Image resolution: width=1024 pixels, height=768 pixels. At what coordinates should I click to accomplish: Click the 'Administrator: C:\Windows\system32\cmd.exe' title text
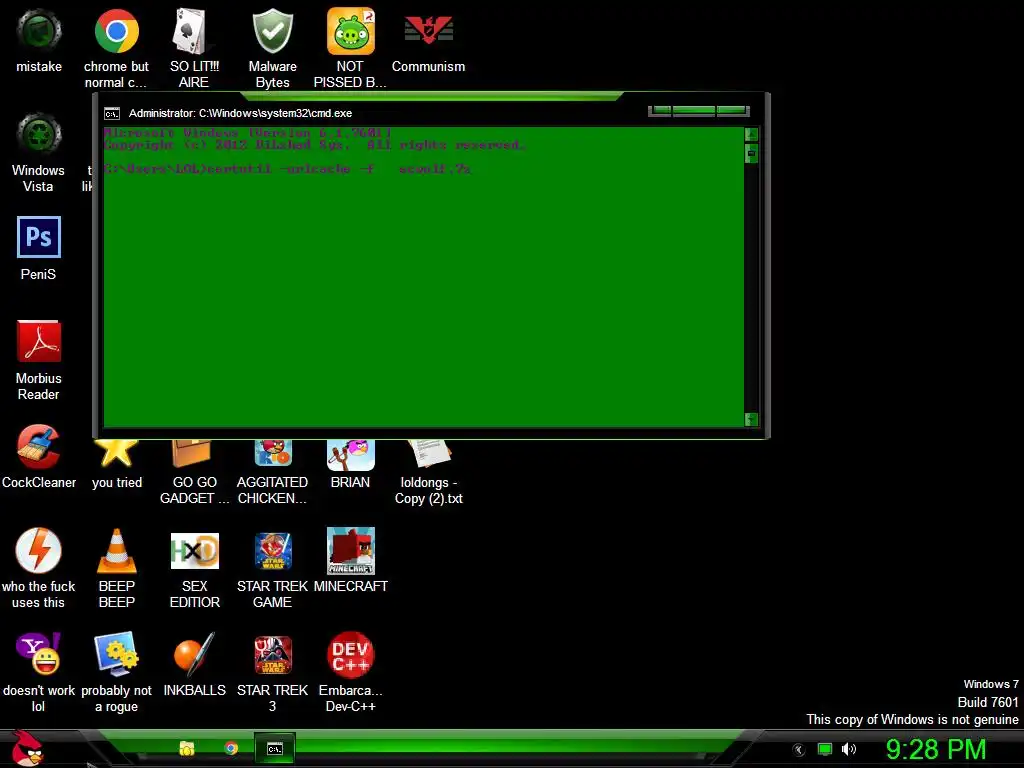coord(240,113)
